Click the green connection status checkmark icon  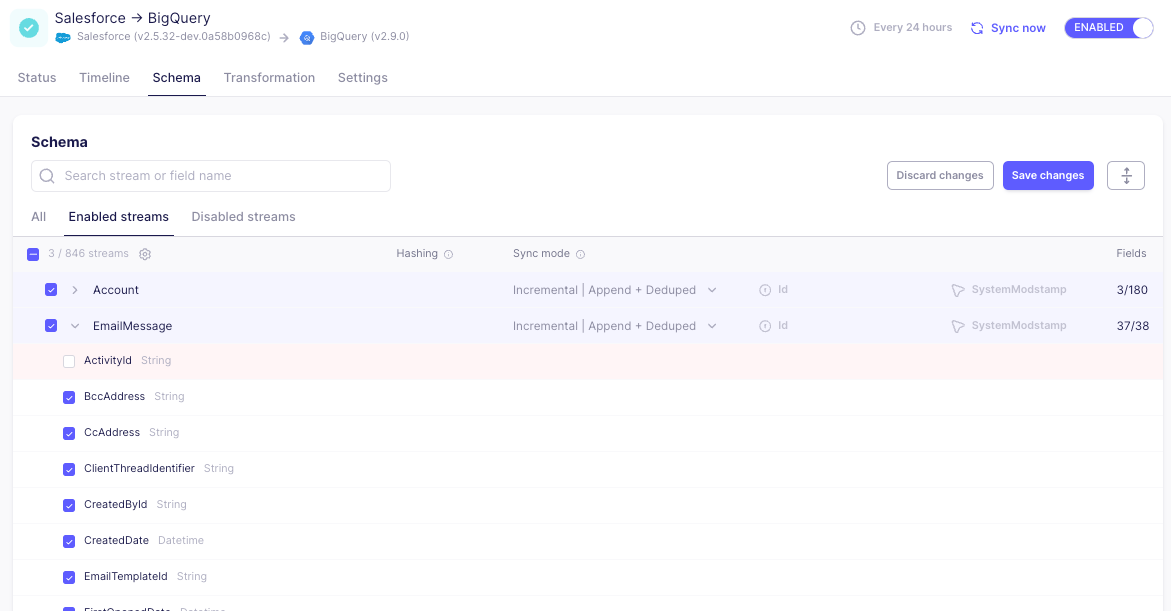coord(29,28)
